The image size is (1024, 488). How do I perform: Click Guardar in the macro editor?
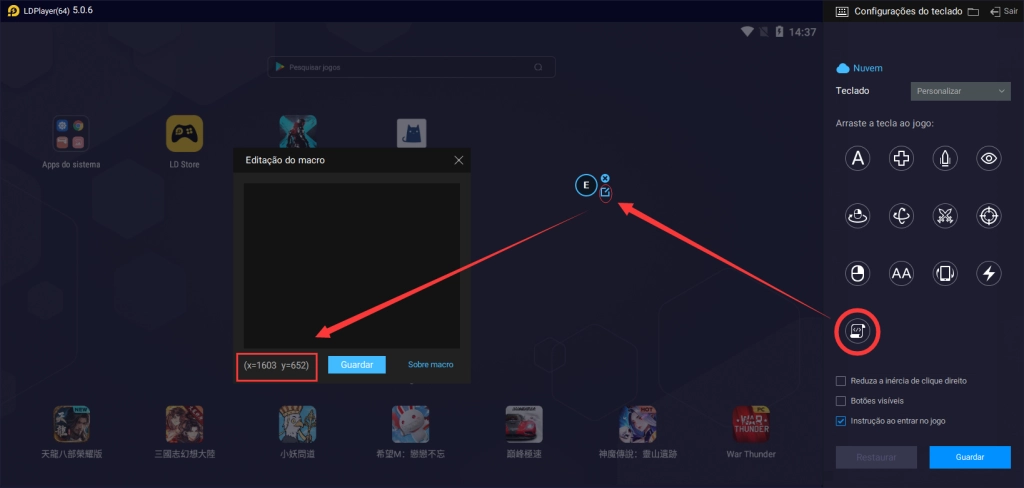pos(357,365)
